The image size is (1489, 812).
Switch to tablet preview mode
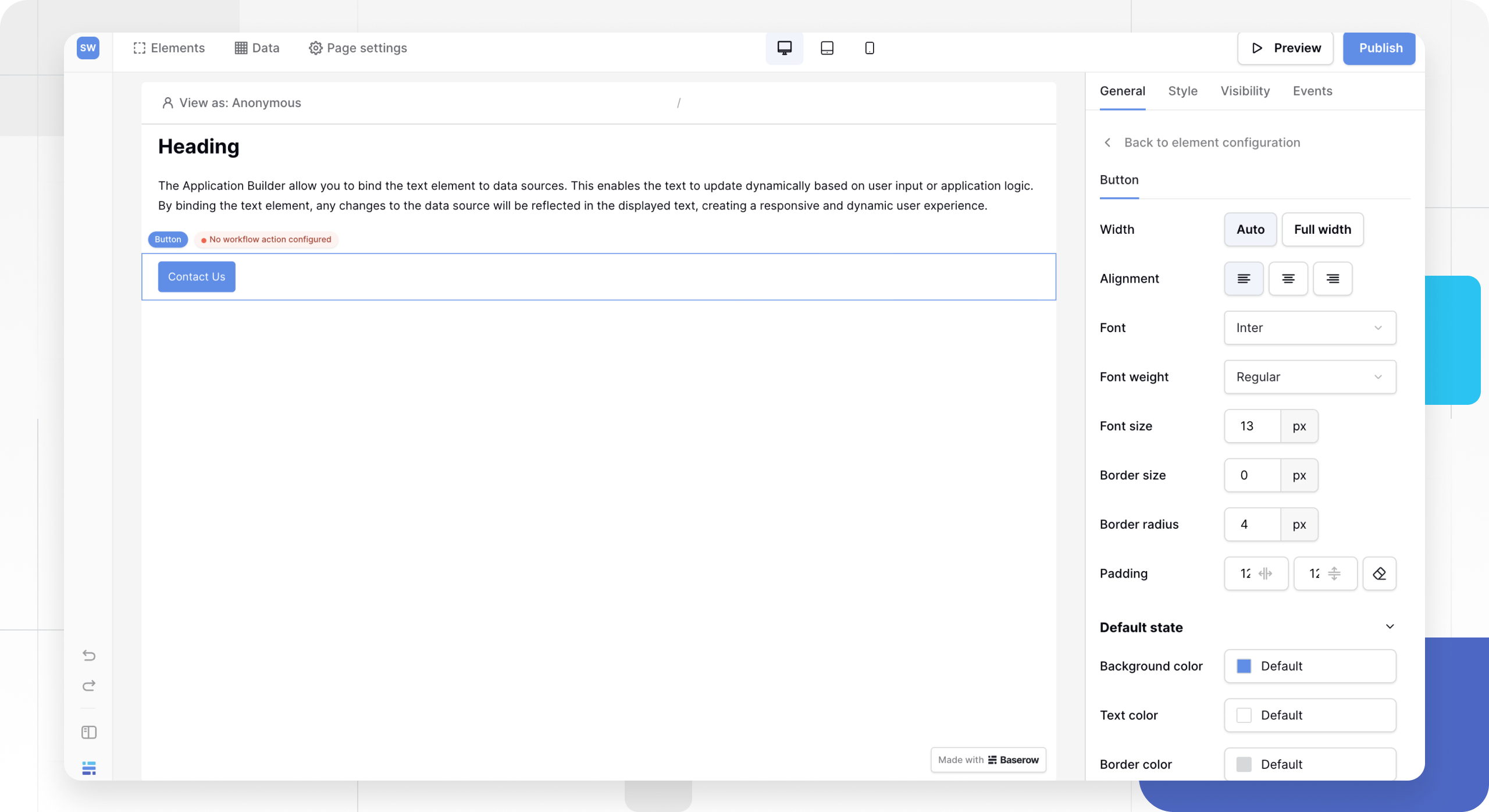click(x=827, y=48)
